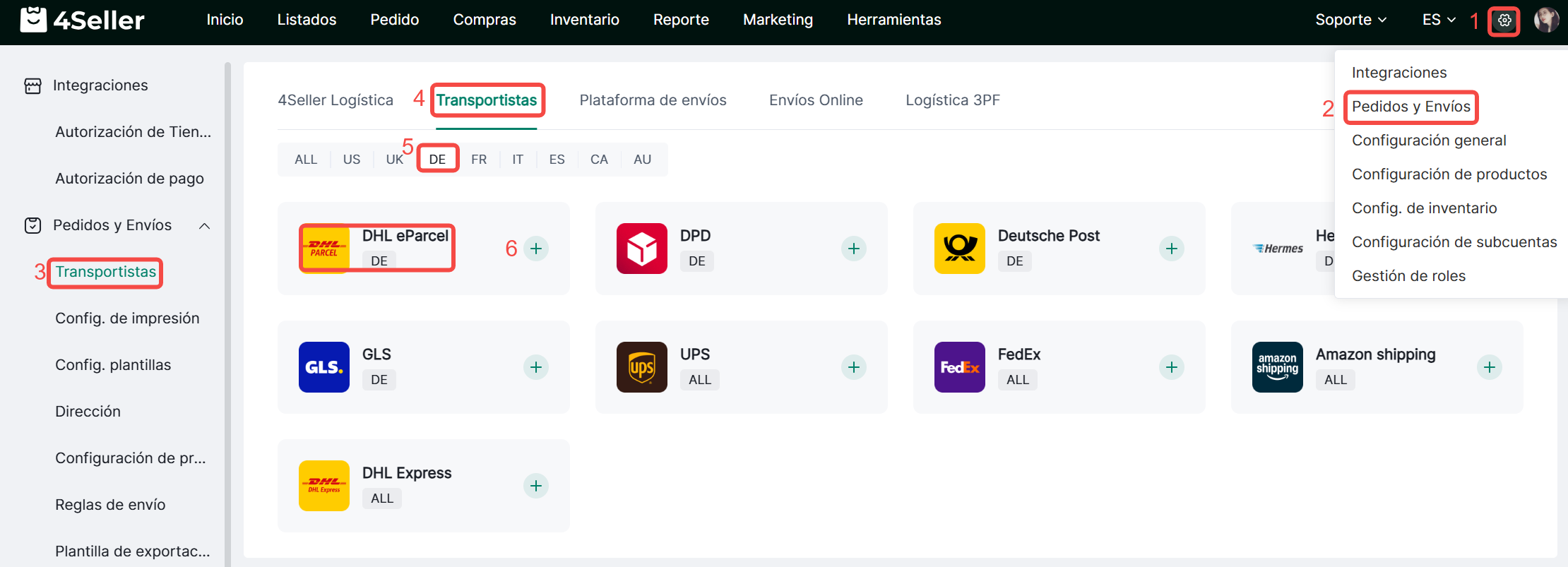
Task: Add UPS carrier using plus button
Action: point(853,367)
